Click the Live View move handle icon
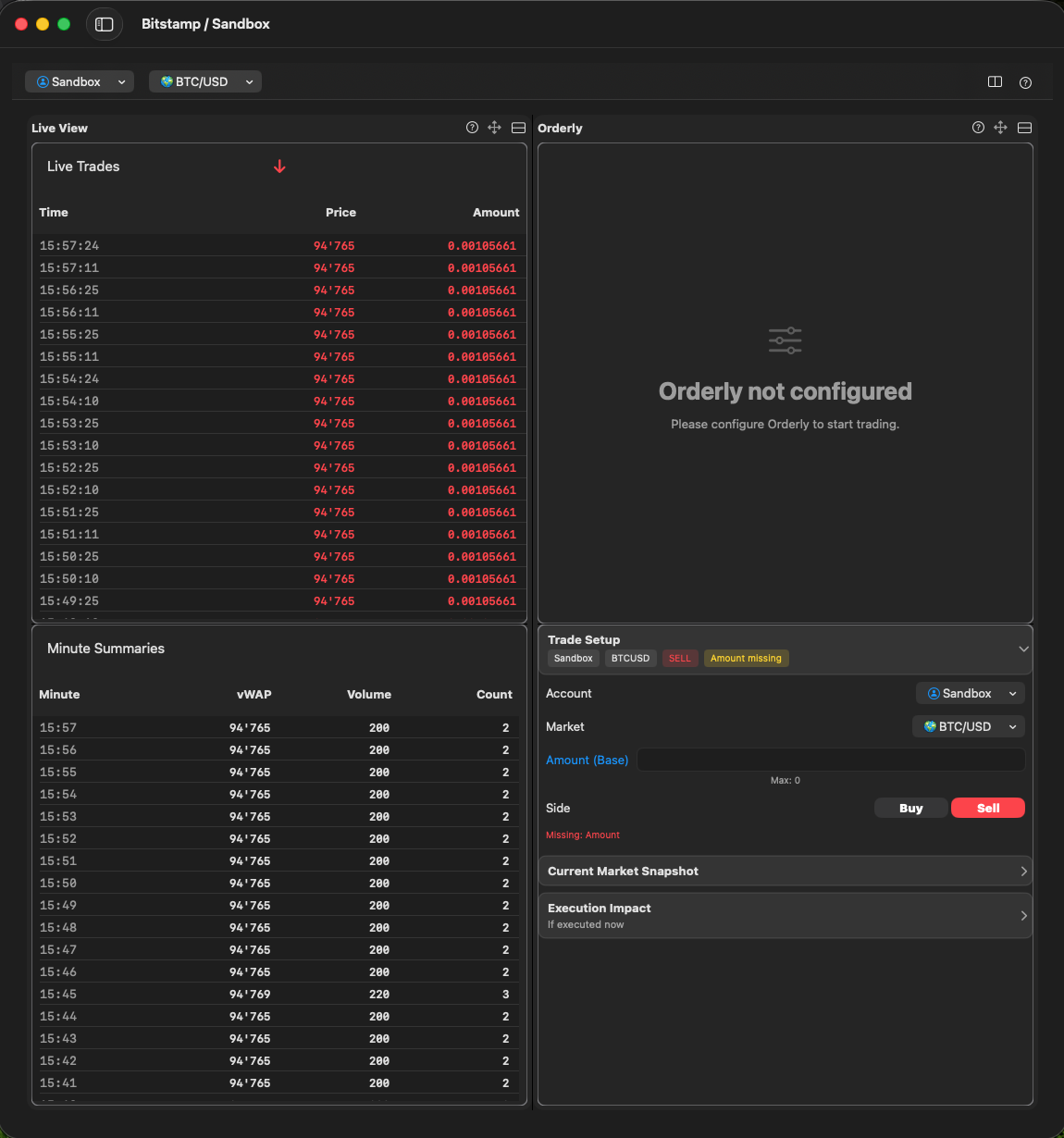1064x1138 pixels. 495,128
